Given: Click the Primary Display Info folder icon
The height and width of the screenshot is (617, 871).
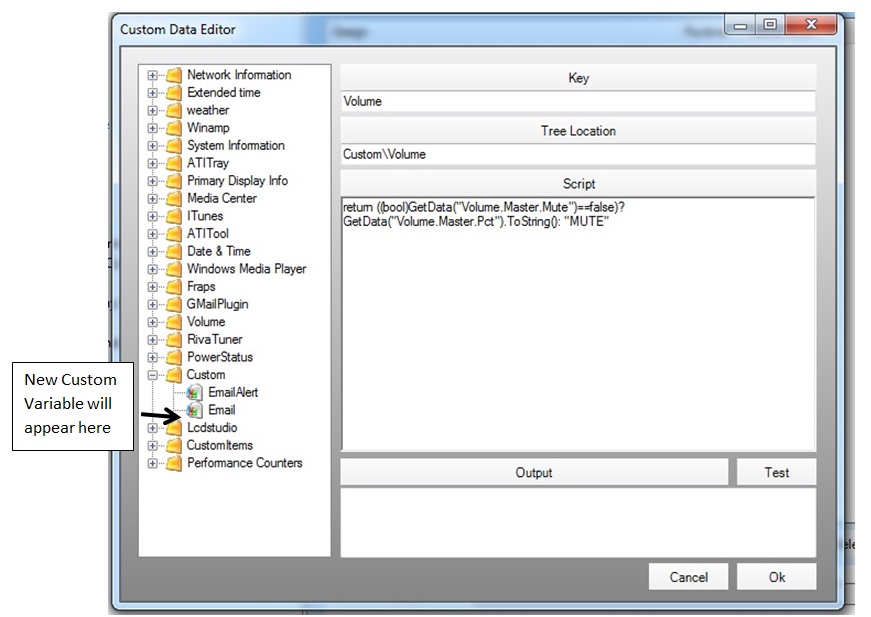Looking at the screenshot, I should 174,181.
